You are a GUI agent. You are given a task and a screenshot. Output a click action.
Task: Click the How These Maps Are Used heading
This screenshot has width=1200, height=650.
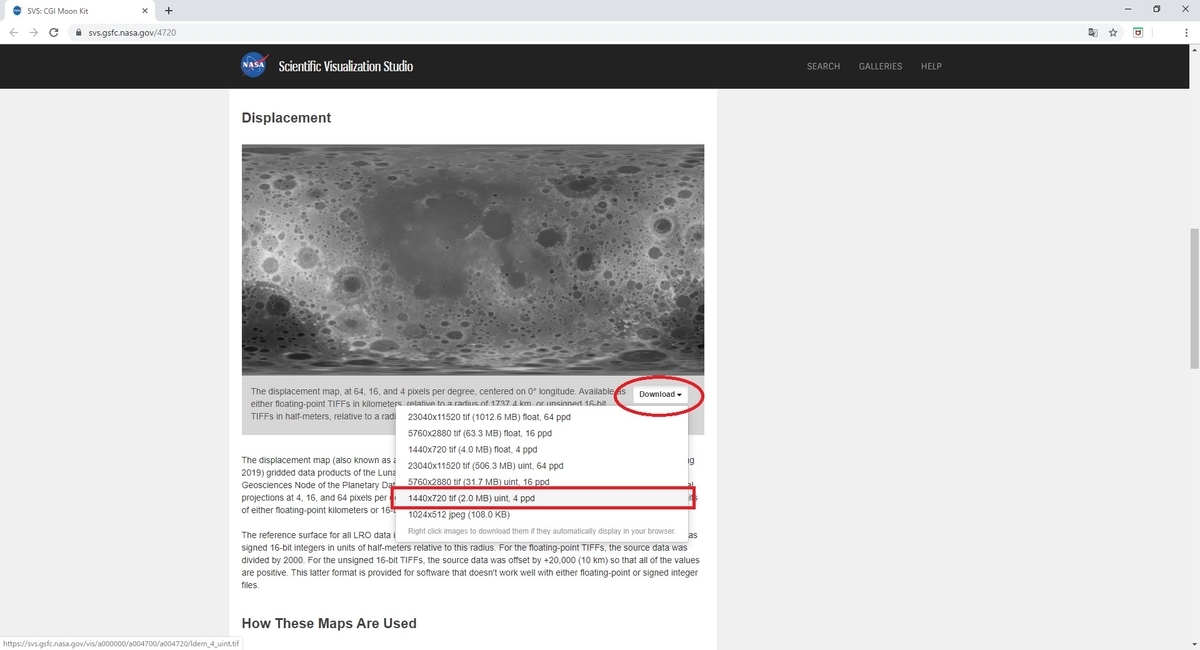329,623
